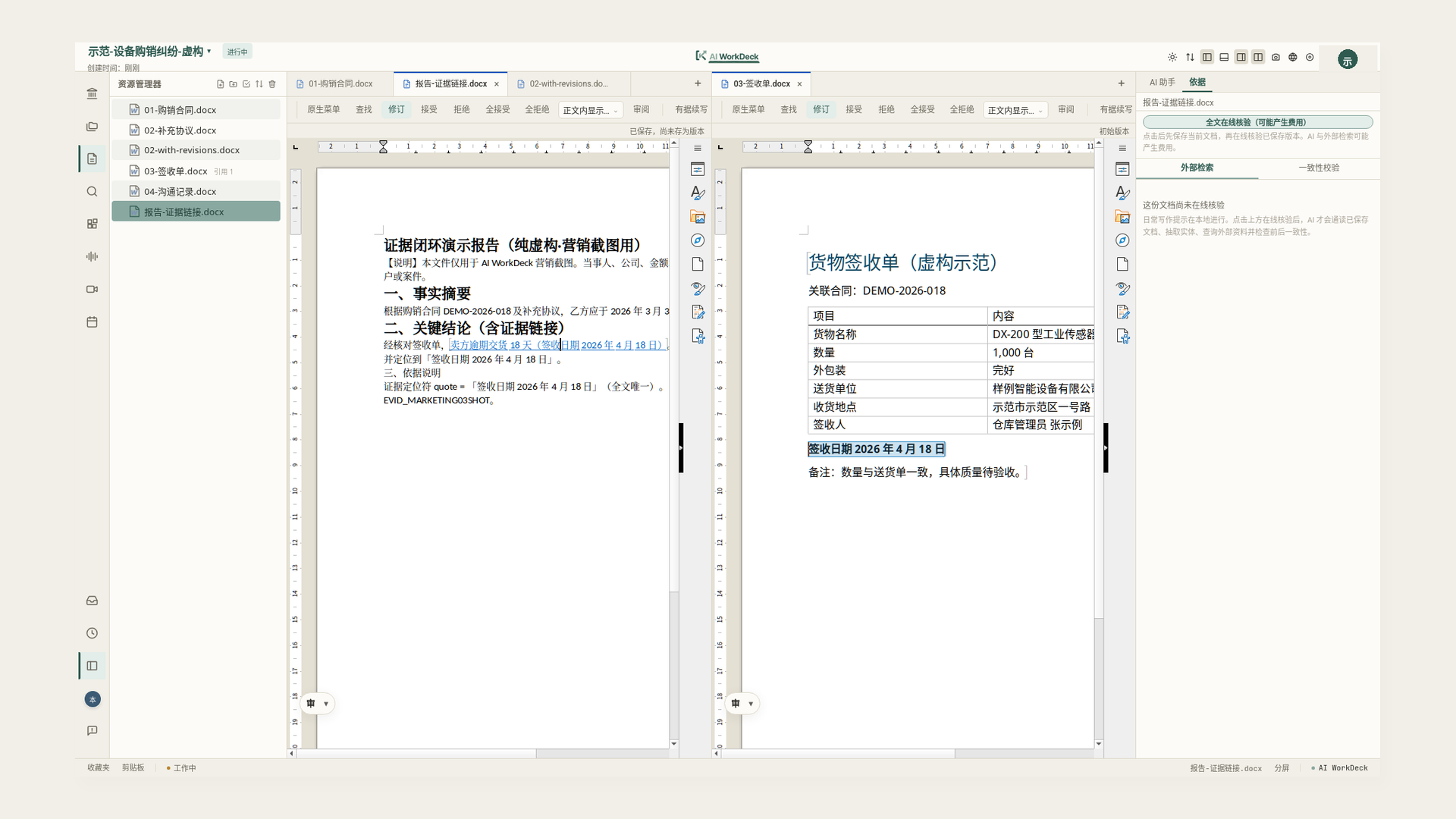Click left document vertical scrollbar
This screenshot has height=819, width=1456.
point(673,444)
